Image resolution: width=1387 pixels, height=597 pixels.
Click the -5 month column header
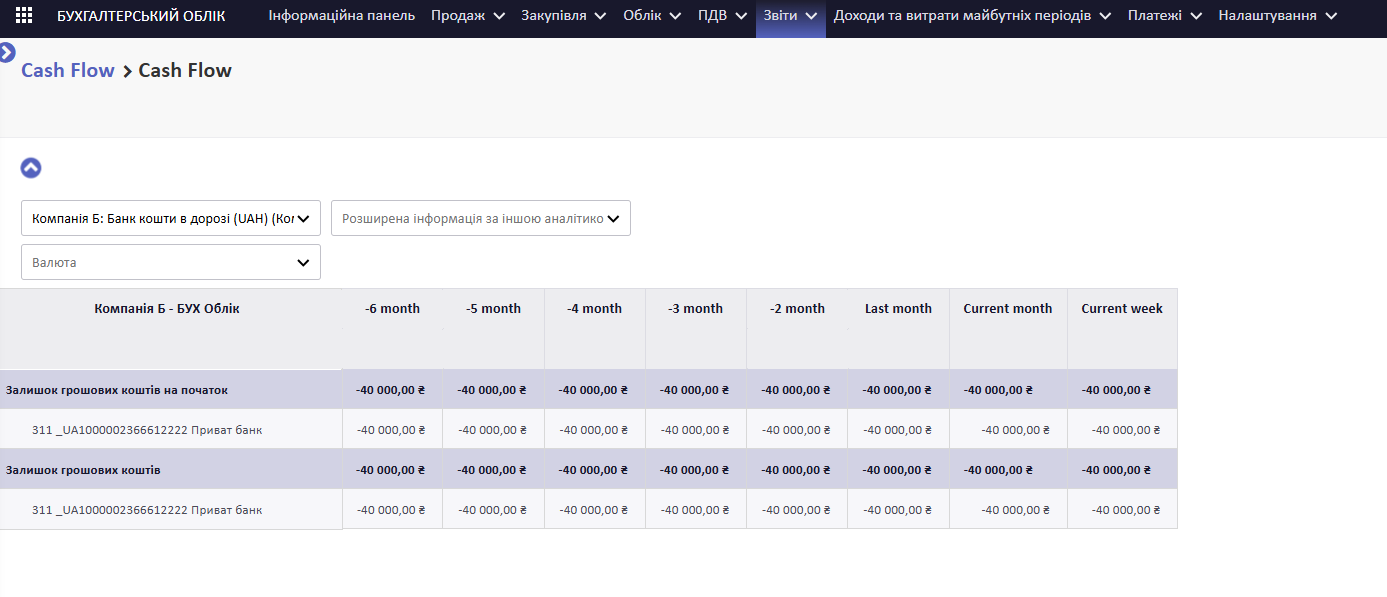click(493, 309)
